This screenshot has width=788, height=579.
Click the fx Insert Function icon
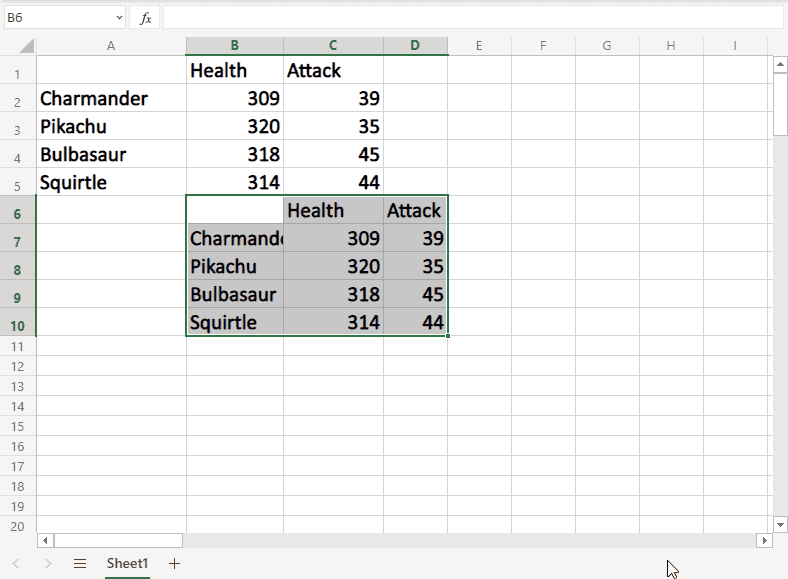[x=145, y=18]
